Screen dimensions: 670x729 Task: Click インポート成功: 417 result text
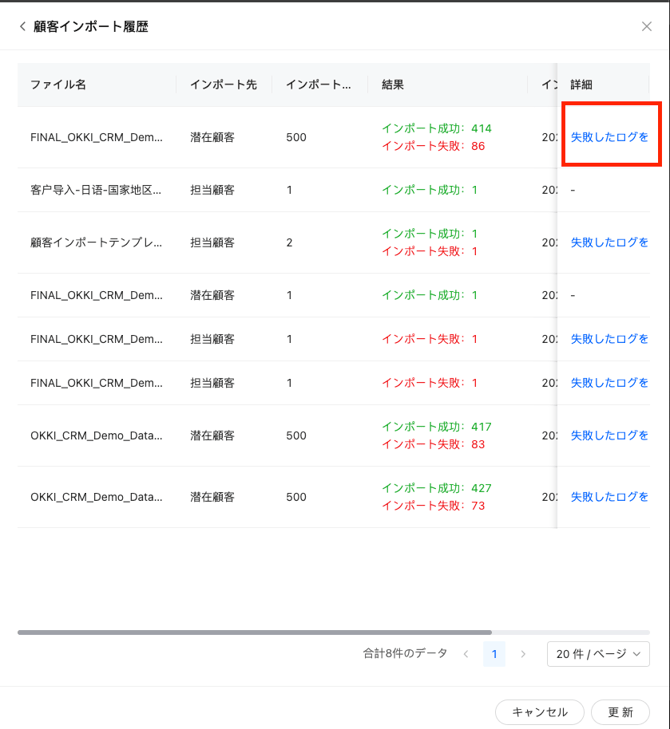437,426
